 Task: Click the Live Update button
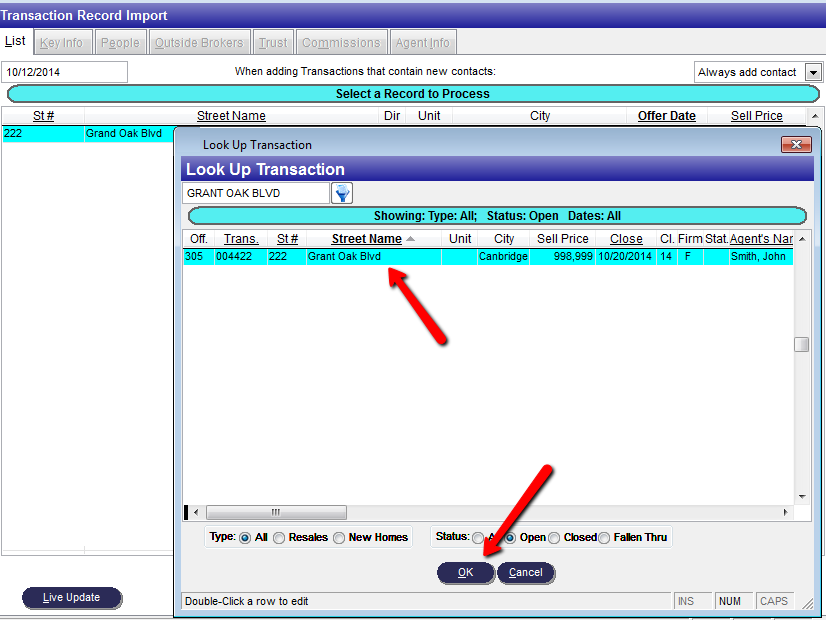pos(71,597)
